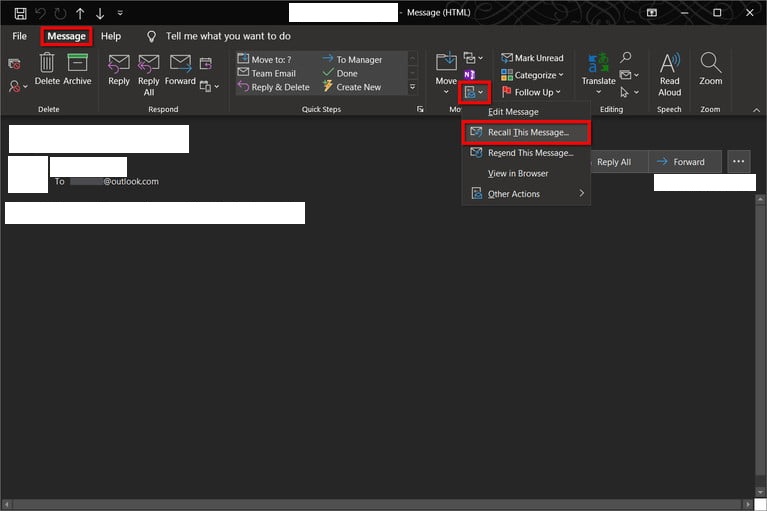Click the Find magnifier icon in Editing group
Viewport: 767px width, 512px height.
[x=625, y=57]
